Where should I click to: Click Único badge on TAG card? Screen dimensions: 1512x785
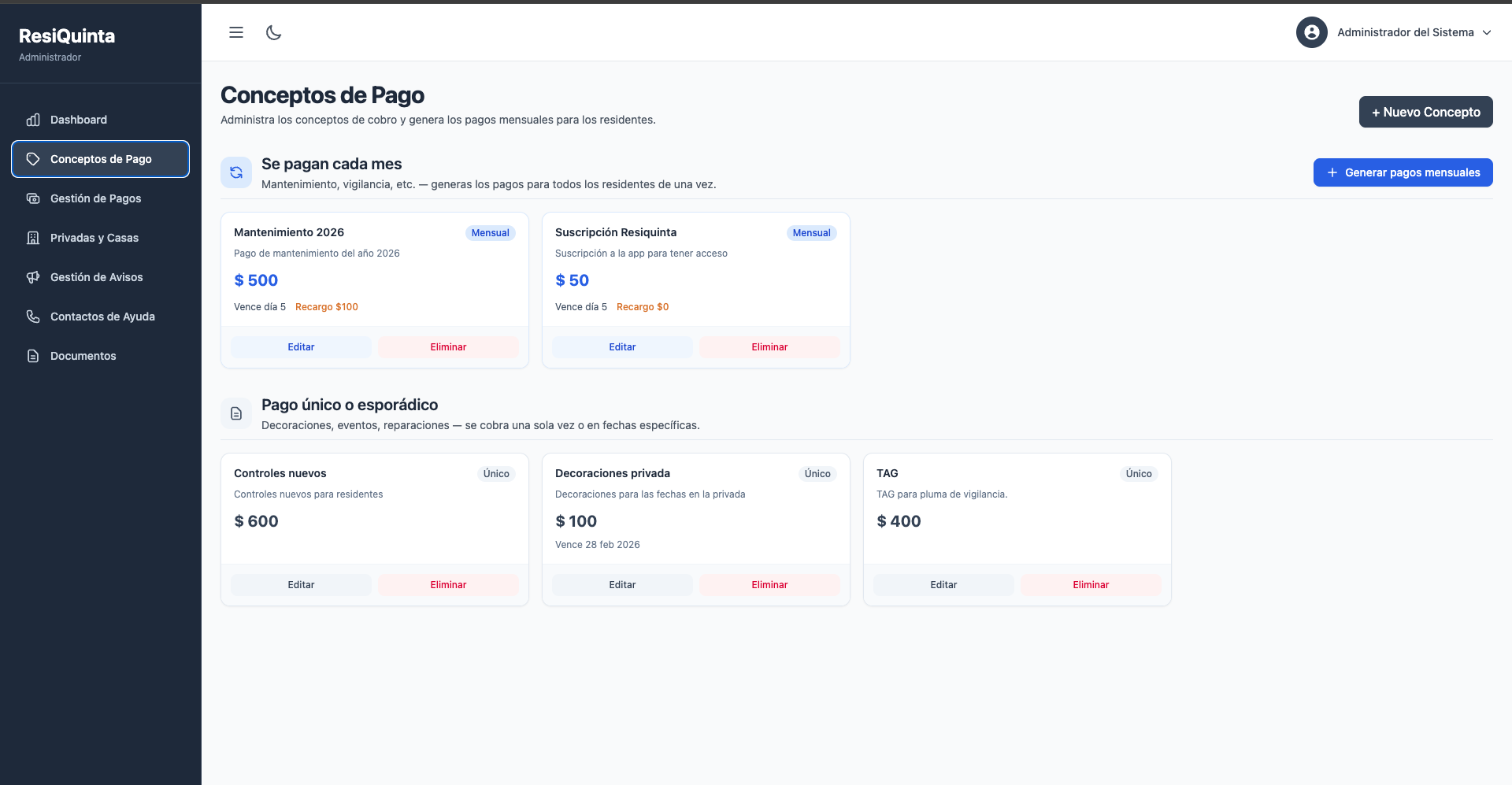1139,474
